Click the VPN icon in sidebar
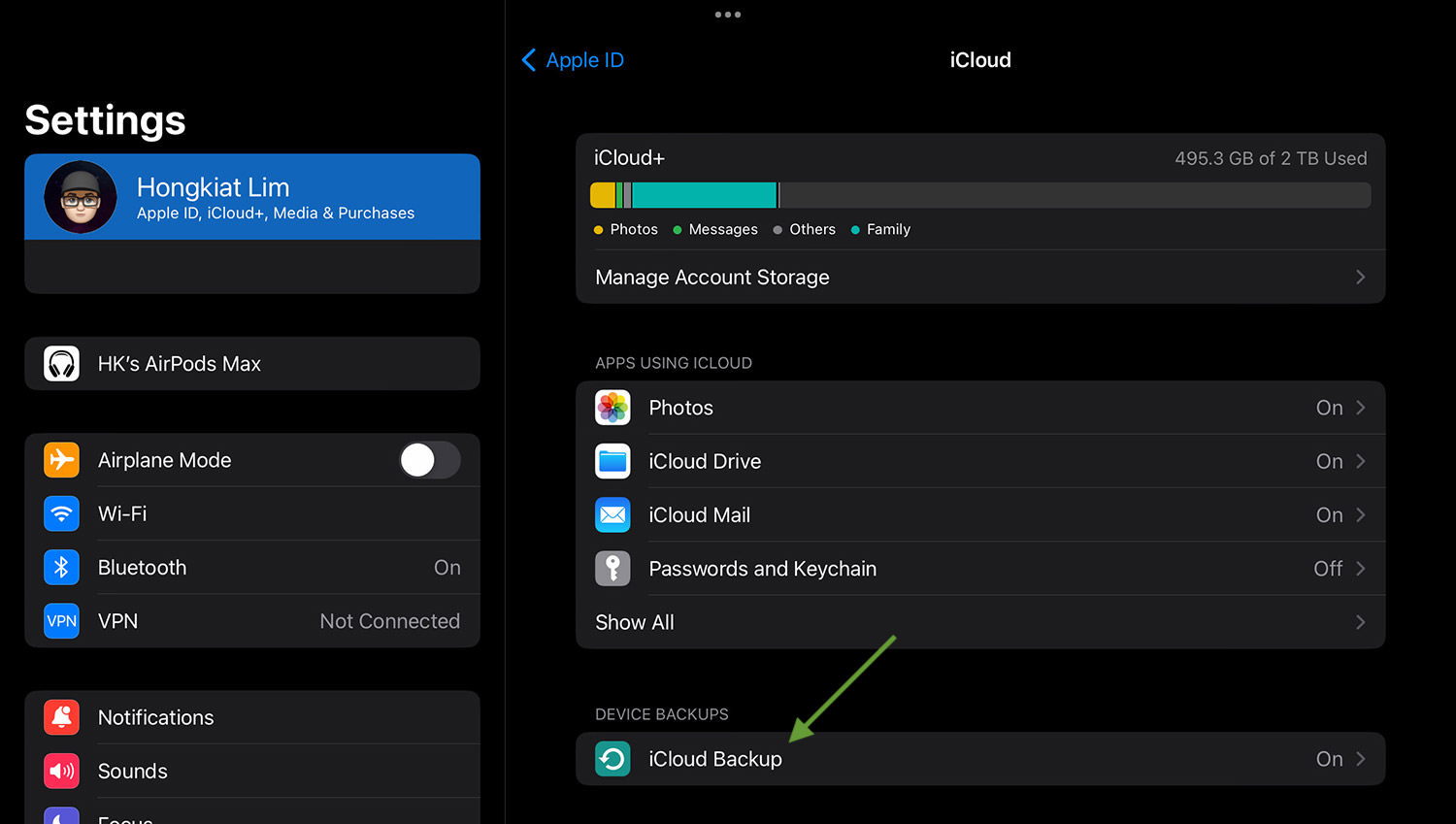 [61, 621]
